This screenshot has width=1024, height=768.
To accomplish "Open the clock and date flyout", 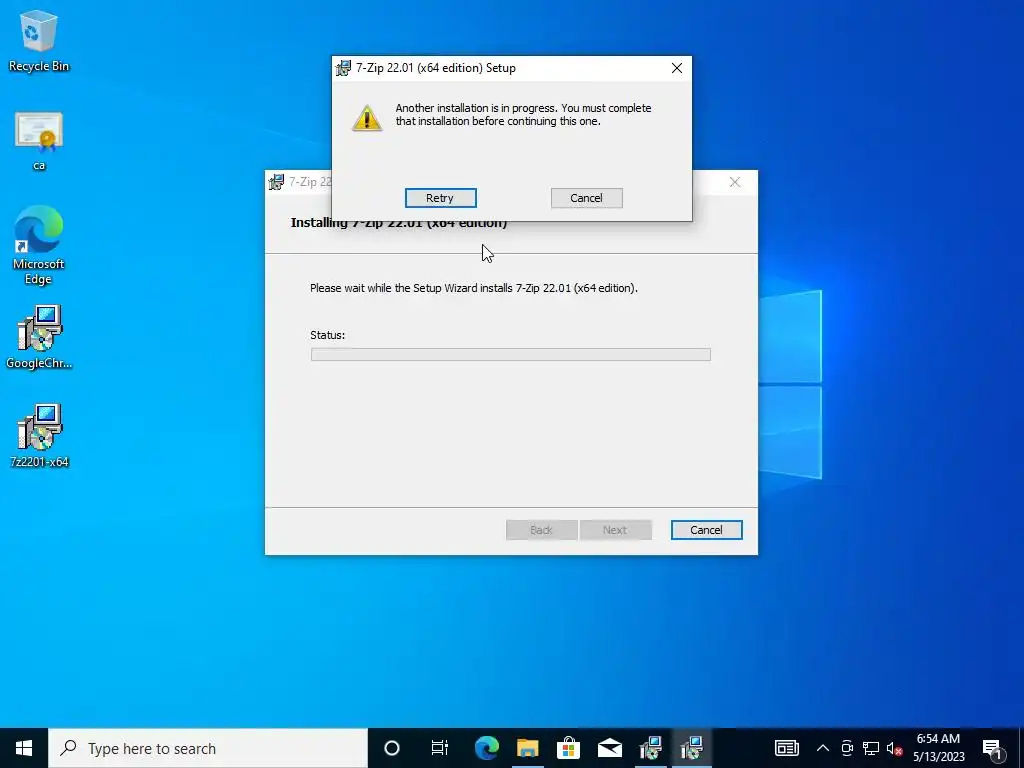I will [x=938, y=748].
